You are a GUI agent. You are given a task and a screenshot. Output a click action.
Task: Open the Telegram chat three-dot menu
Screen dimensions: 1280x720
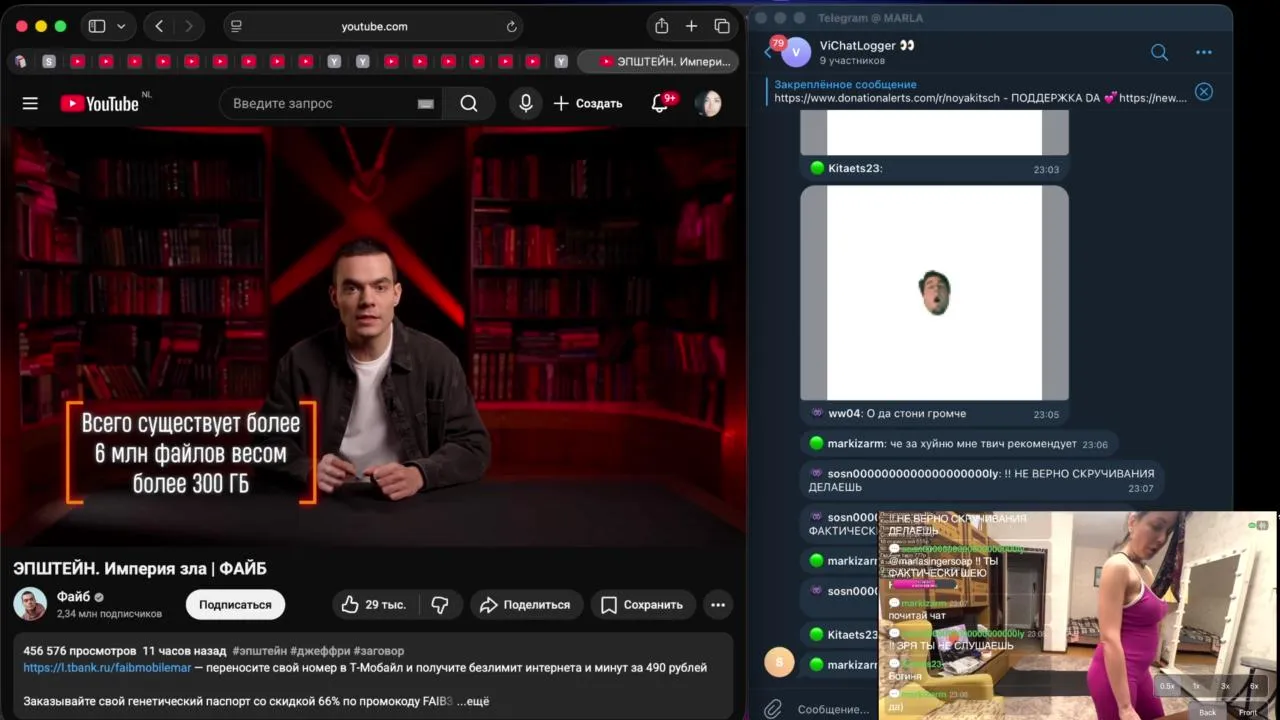click(x=1204, y=52)
